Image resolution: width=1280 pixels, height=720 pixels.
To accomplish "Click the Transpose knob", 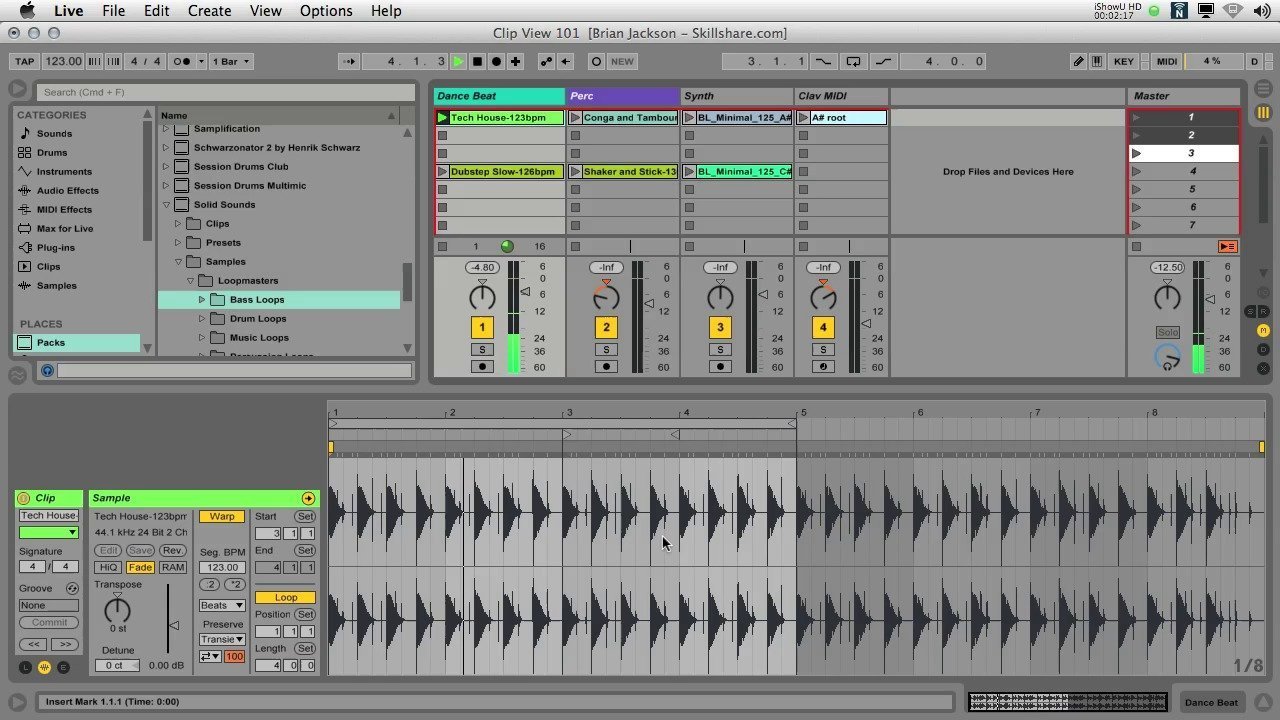I will [x=117, y=609].
